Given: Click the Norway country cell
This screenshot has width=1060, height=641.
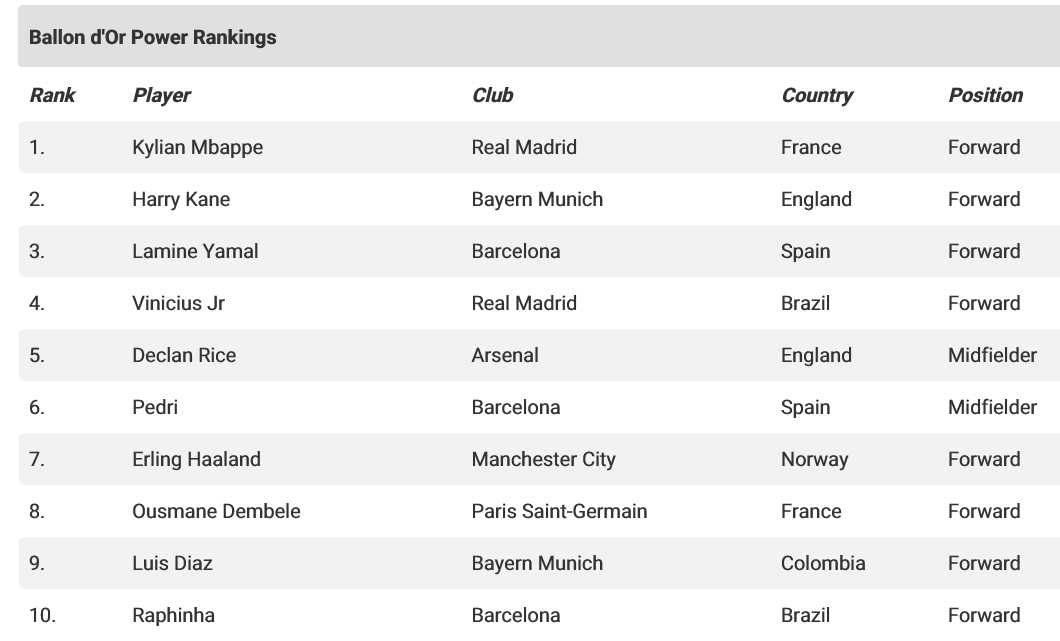Looking at the screenshot, I should coord(814,459).
